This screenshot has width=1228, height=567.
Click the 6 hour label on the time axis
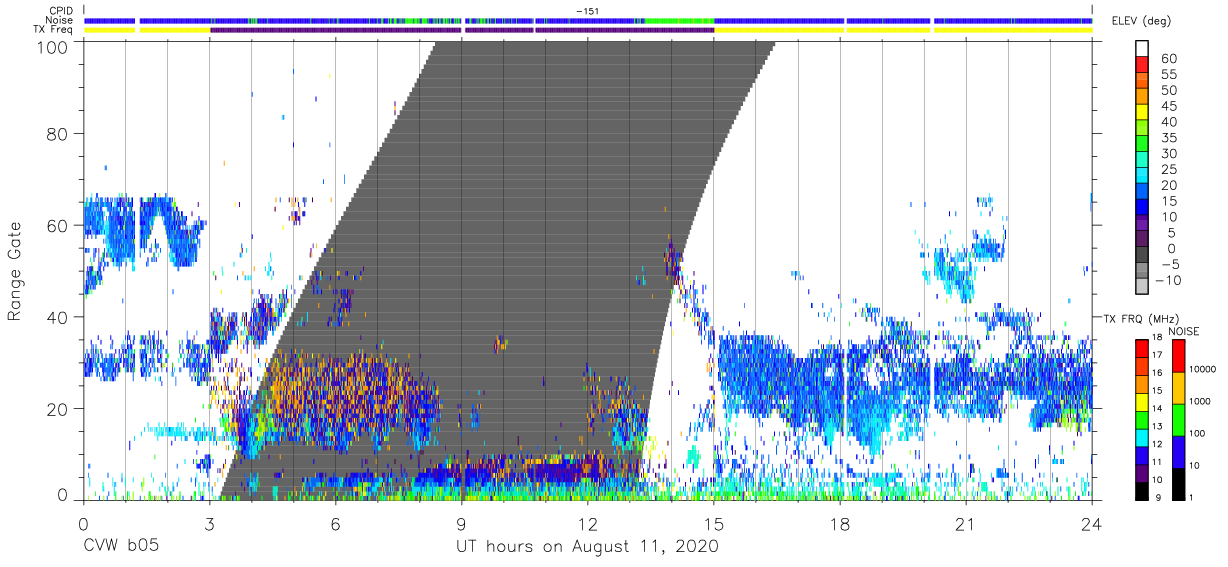(x=335, y=523)
